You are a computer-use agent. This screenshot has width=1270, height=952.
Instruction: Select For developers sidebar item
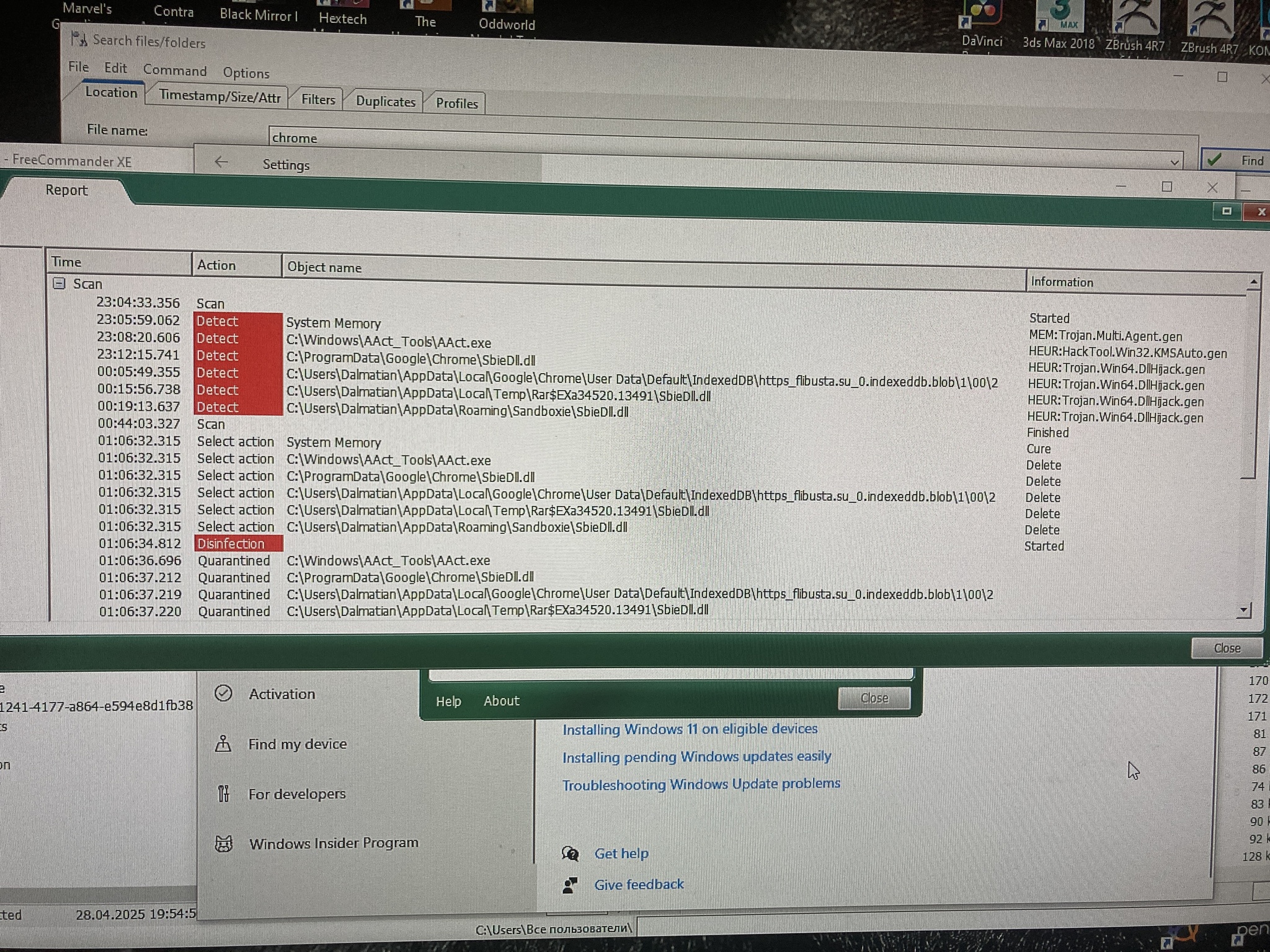(x=296, y=794)
